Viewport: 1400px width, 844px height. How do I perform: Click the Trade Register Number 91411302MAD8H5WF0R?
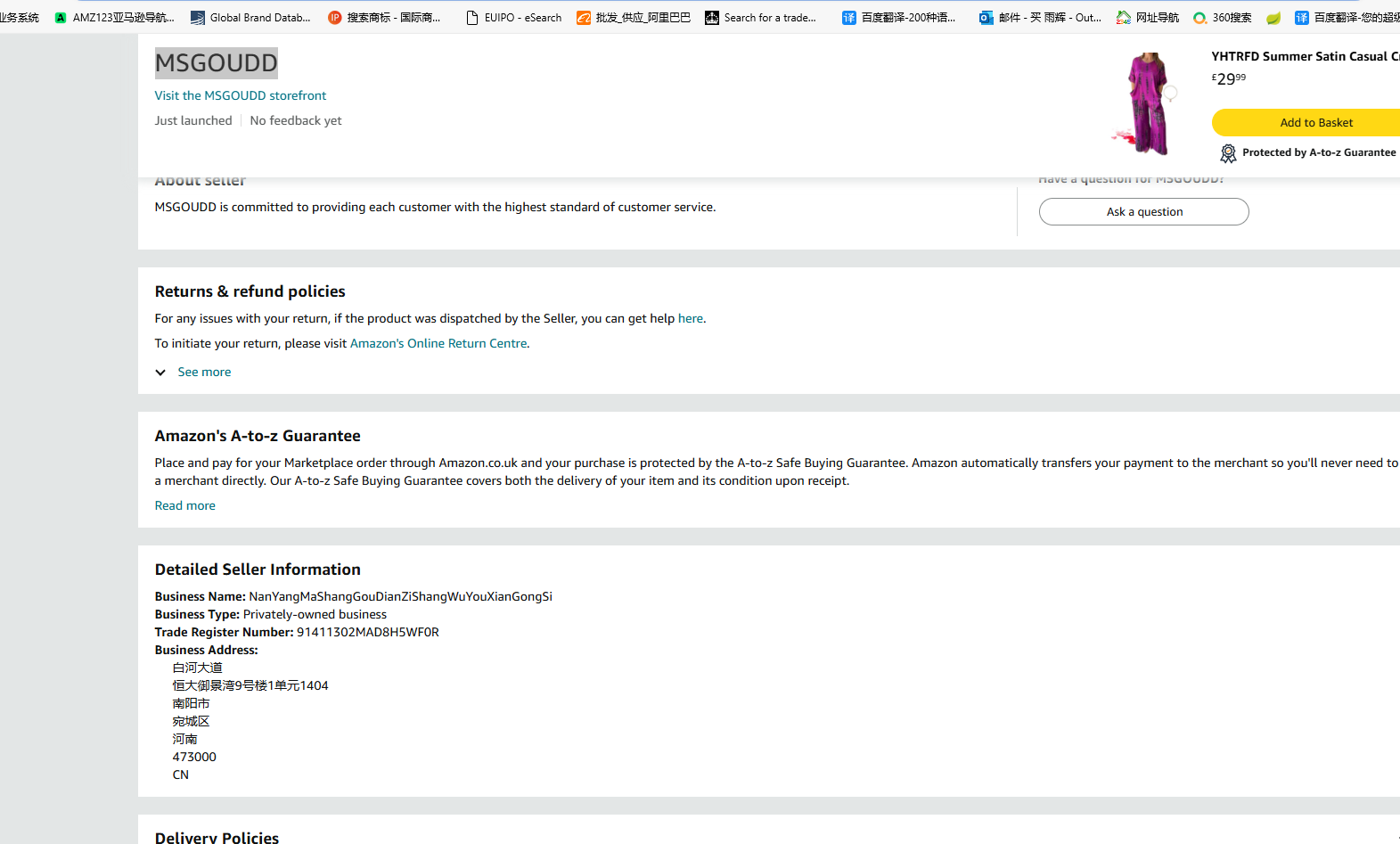[297, 632]
